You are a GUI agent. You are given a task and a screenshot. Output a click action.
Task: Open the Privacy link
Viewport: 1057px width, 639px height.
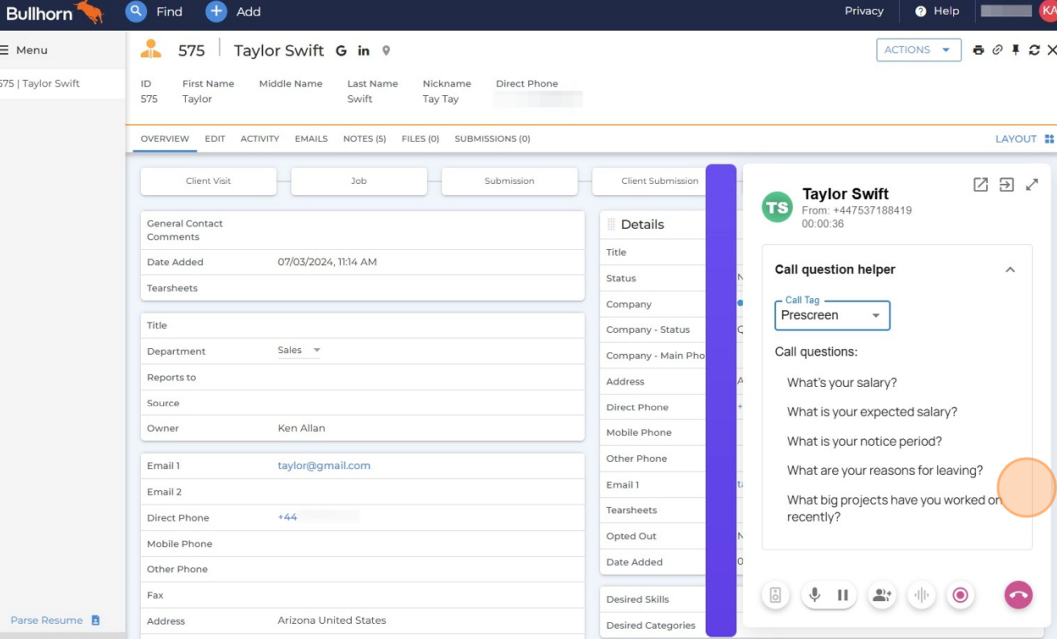[x=864, y=11]
